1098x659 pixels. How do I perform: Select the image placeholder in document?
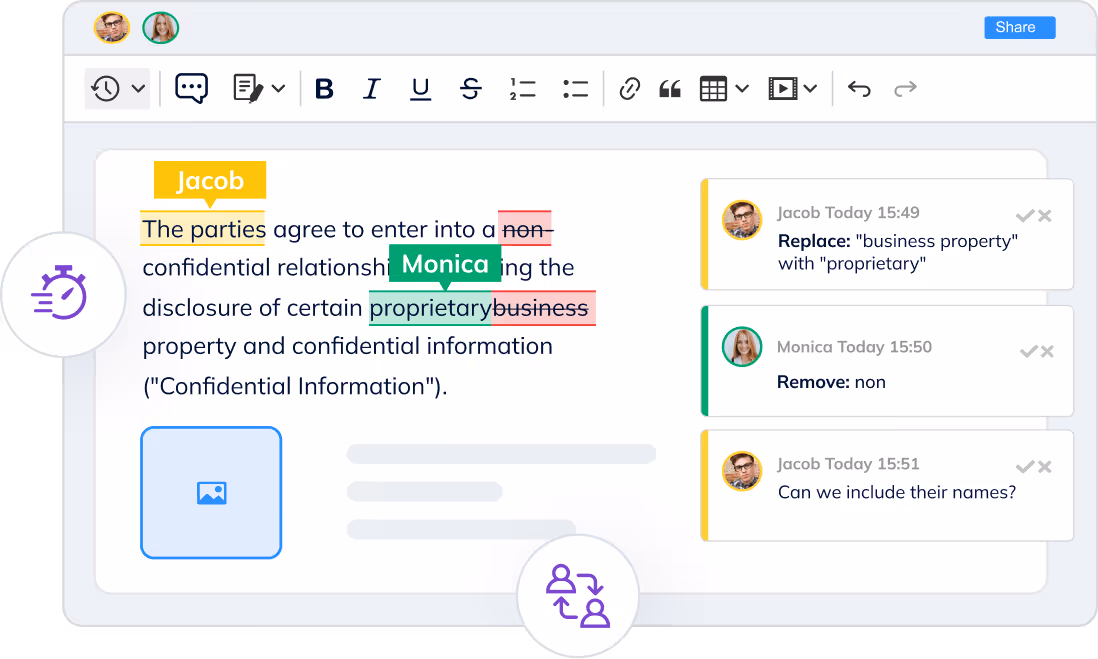[211, 492]
